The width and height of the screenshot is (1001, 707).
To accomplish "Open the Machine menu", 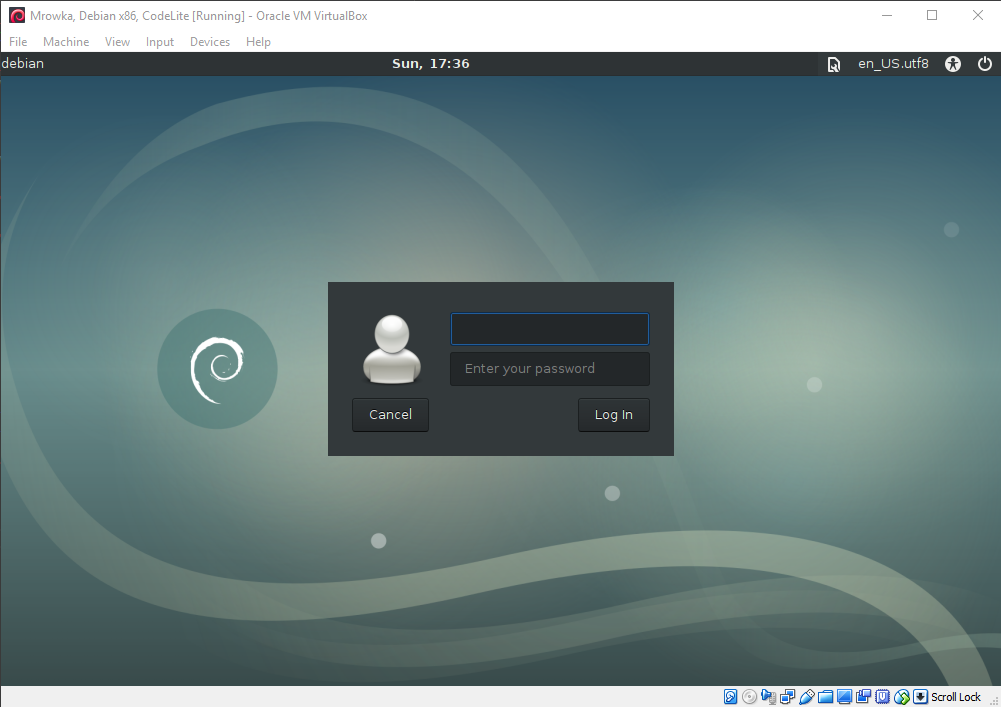I will [66, 42].
